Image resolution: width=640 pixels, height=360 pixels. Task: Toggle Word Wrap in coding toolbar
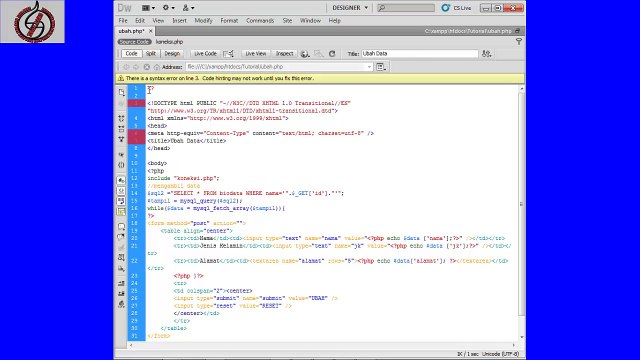click(x=121, y=201)
